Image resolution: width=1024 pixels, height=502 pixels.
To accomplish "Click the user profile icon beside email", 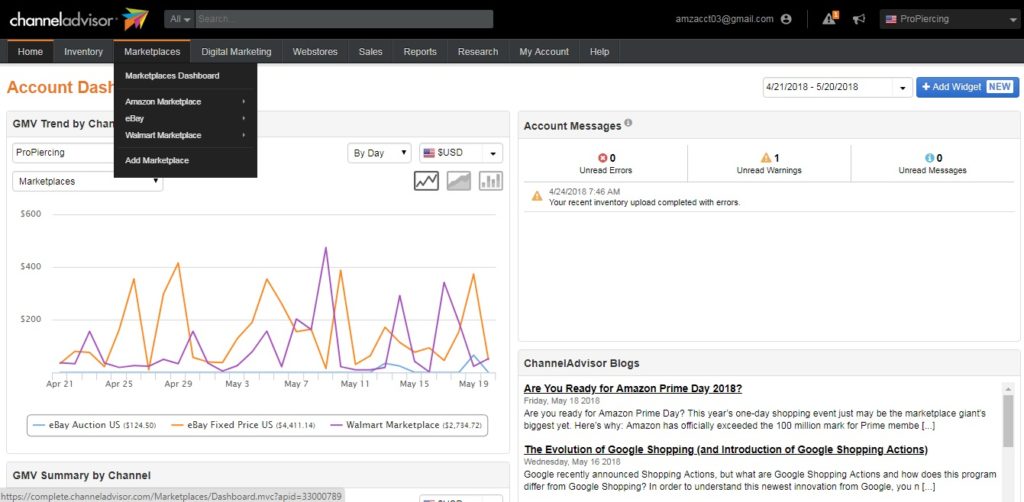I will pos(786,19).
